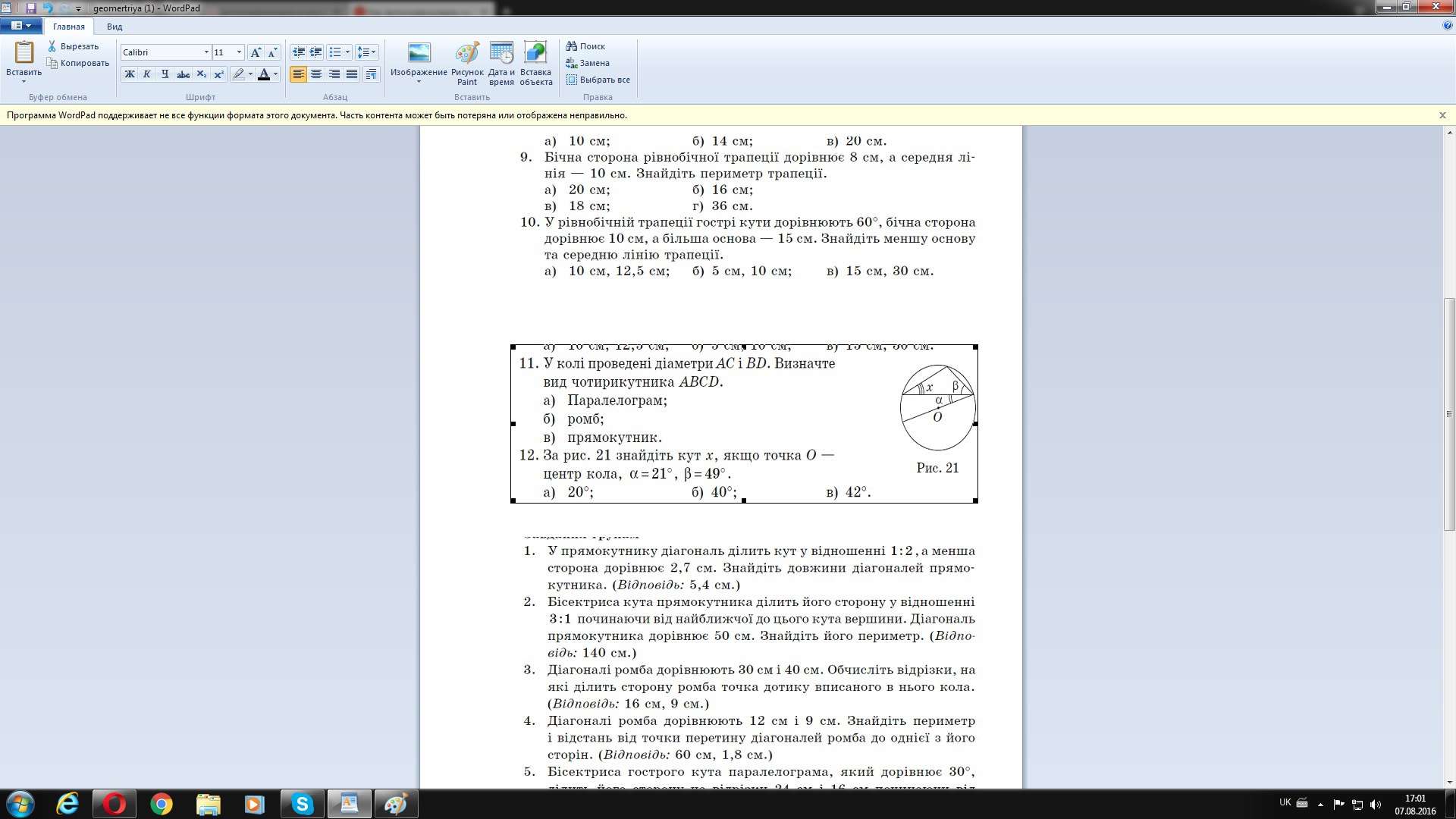Toggle strikethrough formatting

point(183,74)
